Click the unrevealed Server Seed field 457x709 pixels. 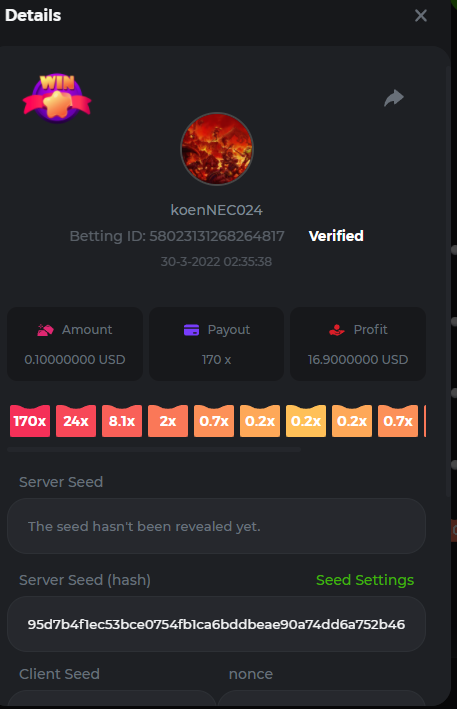coord(217,526)
